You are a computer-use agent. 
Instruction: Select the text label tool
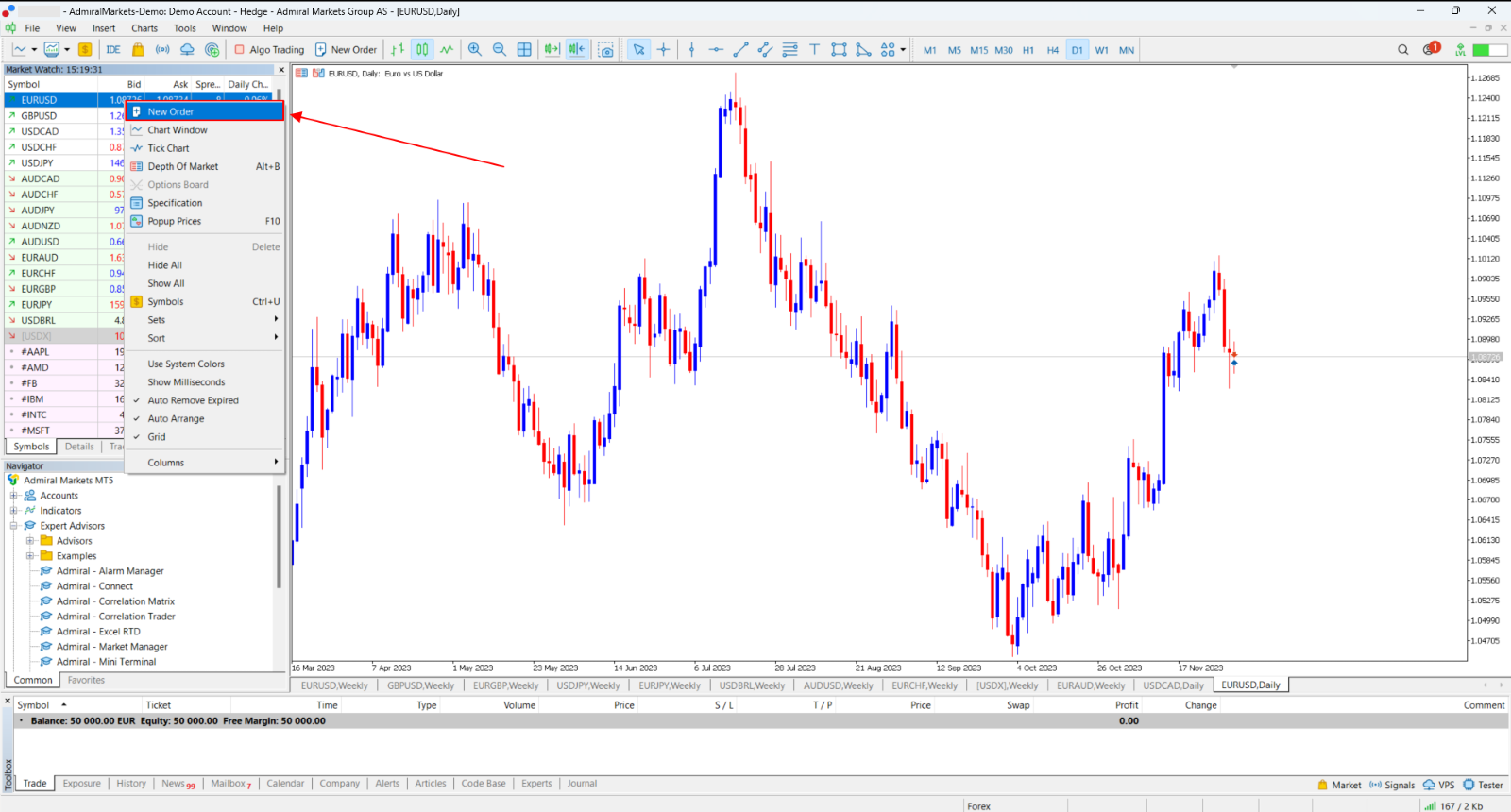pyautogui.click(x=815, y=50)
